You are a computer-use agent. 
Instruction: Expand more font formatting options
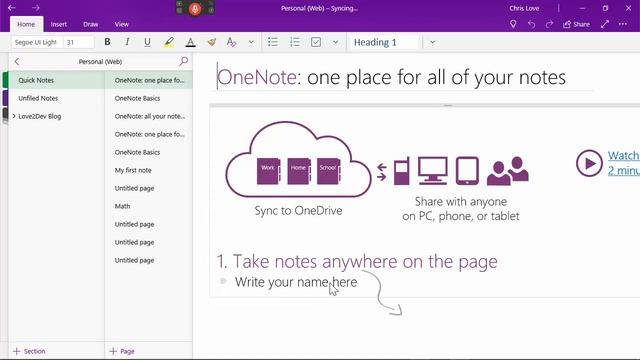click(251, 42)
